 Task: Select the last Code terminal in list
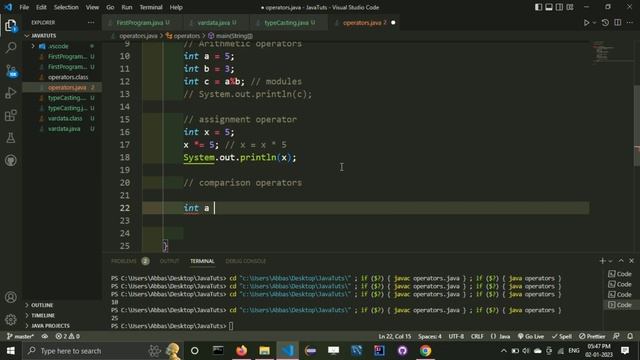coord(620,305)
